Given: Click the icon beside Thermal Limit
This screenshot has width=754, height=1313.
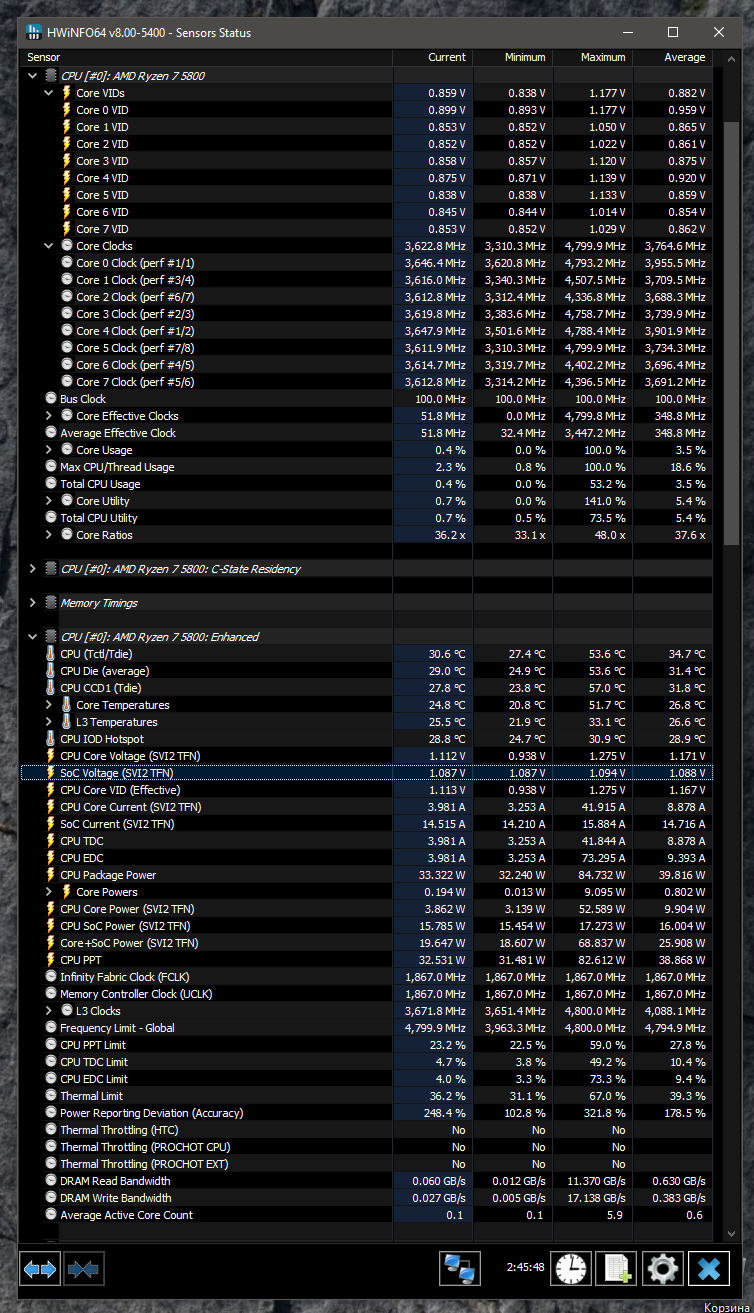Looking at the screenshot, I should coord(51,1096).
